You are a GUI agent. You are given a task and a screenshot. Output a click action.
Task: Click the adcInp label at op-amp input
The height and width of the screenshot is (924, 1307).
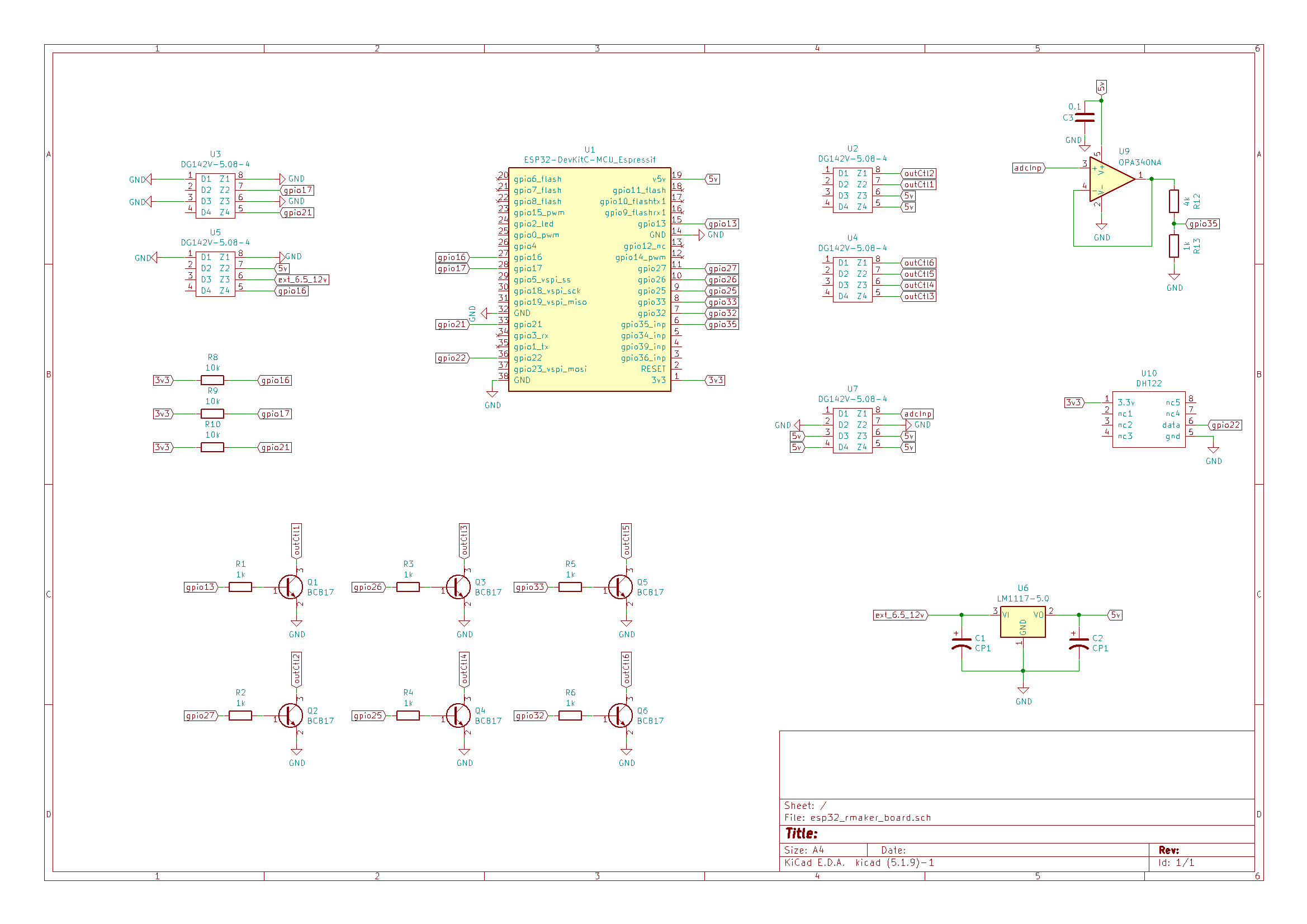[1027, 168]
